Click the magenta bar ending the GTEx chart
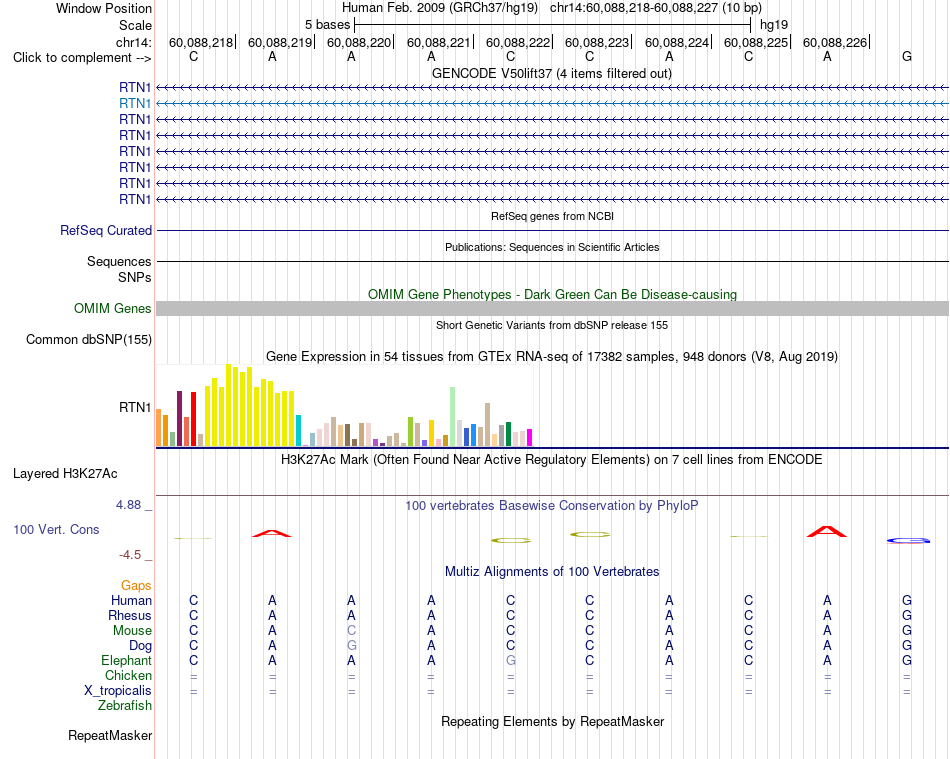Viewport: 950px width, 759px height. click(530, 437)
